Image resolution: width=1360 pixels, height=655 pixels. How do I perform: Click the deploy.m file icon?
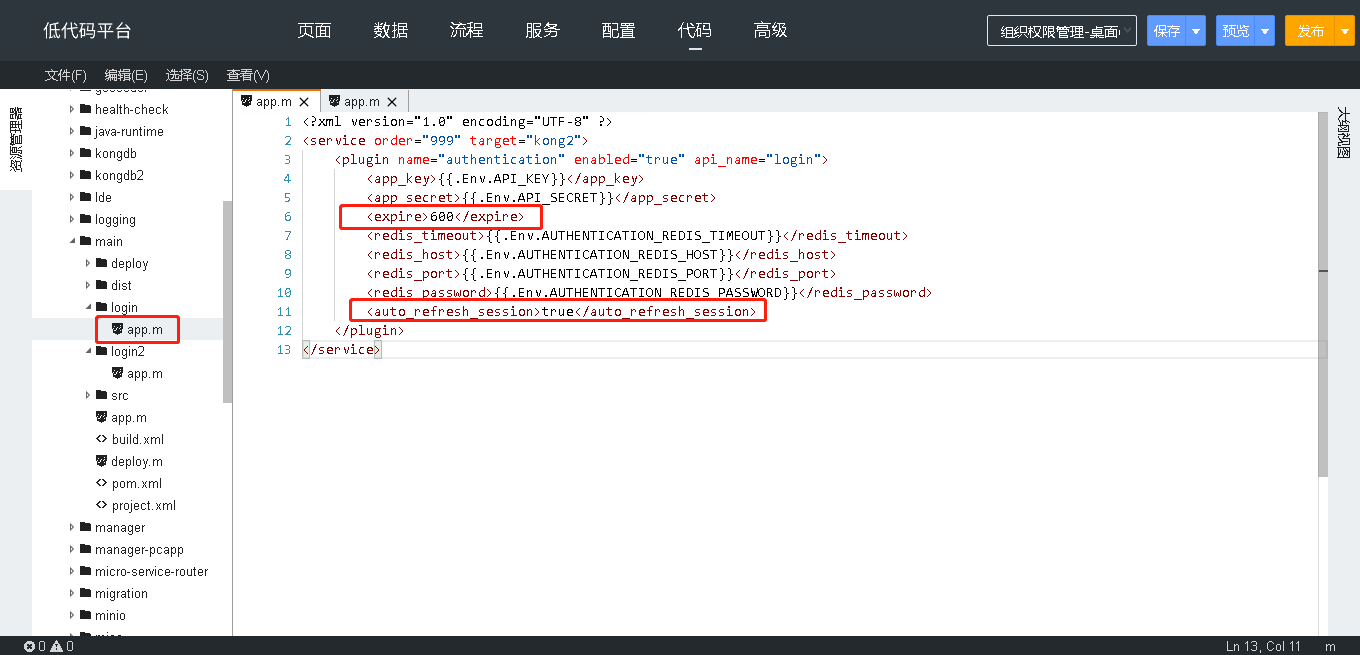point(101,461)
